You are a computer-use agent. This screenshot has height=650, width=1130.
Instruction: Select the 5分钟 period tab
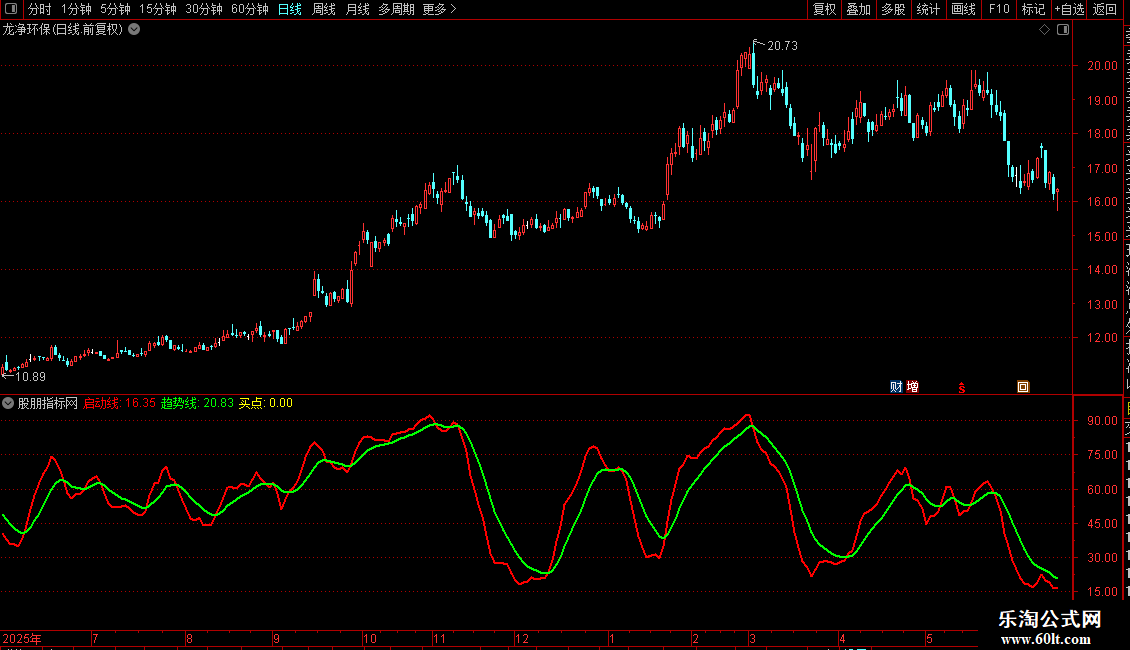[x=115, y=9]
